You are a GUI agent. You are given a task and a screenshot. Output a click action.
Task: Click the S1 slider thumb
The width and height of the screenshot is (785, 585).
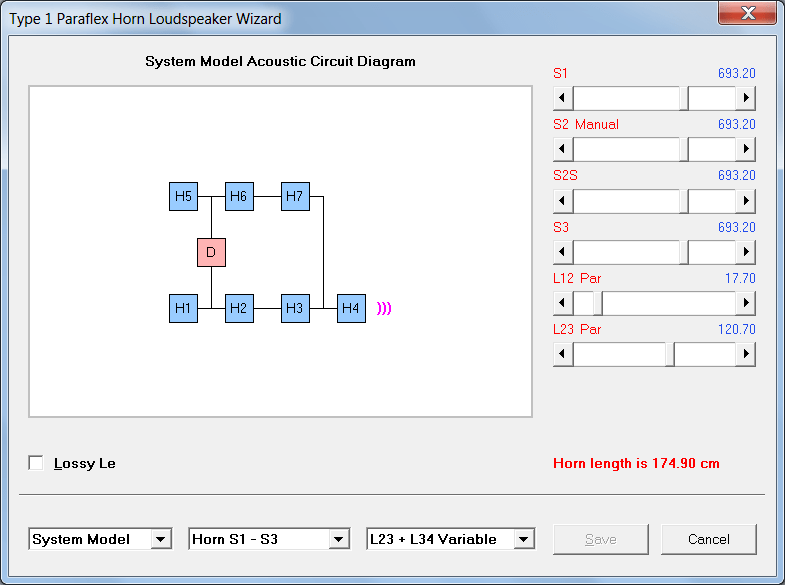[x=684, y=98]
